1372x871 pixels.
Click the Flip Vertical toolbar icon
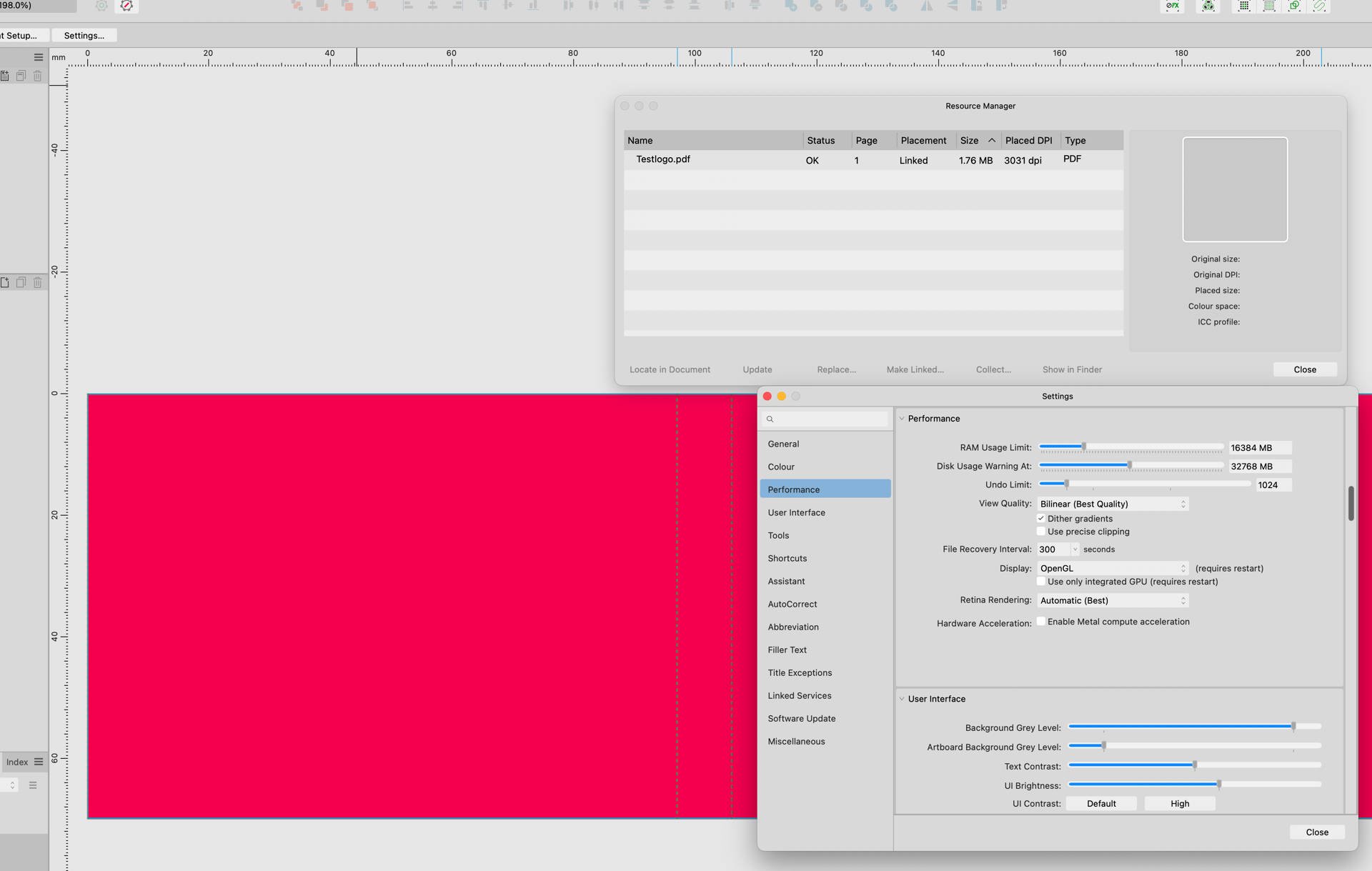(x=952, y=6)
